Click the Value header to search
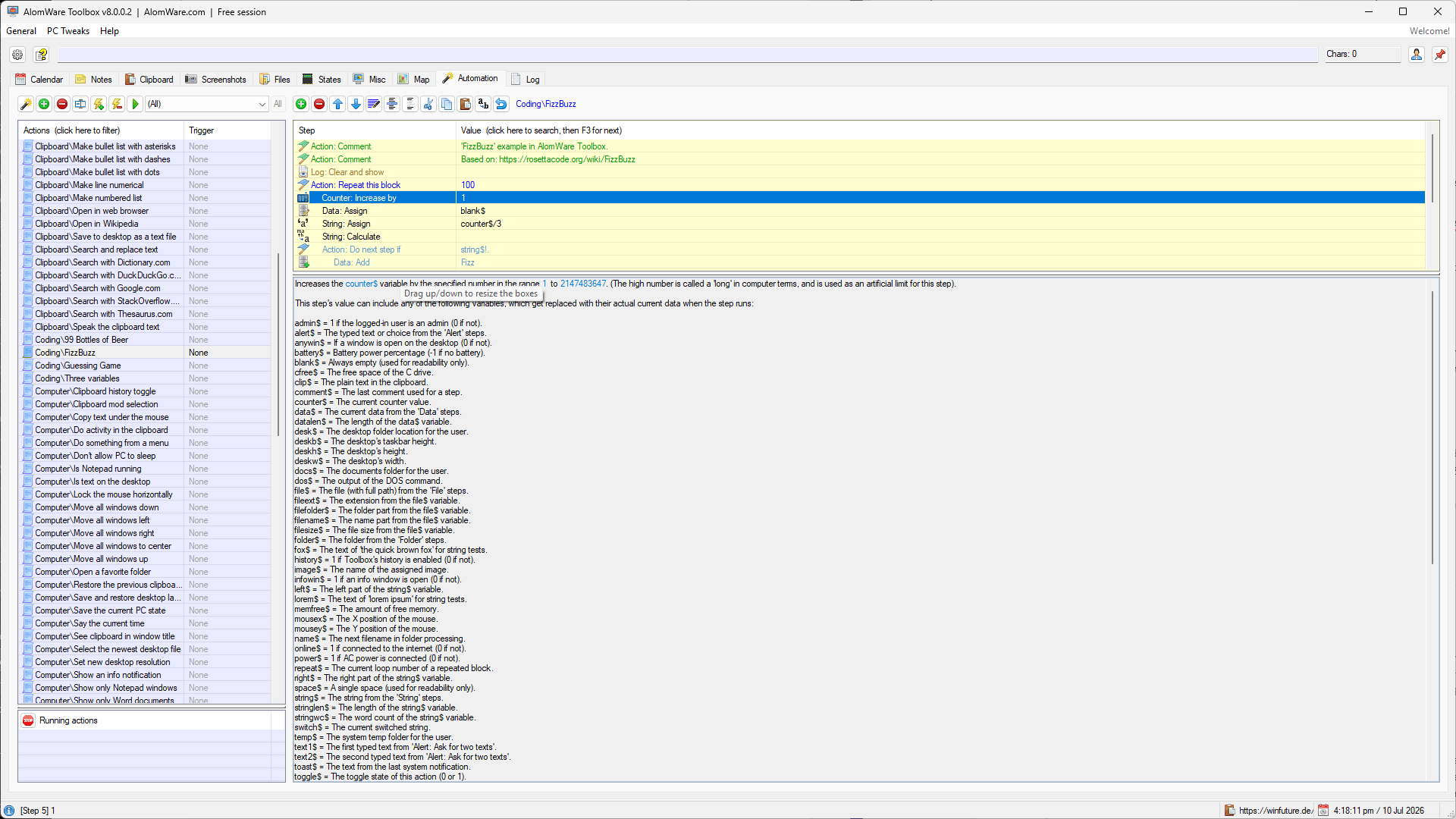Screen dimensions: 1456x819 (940, 130)
